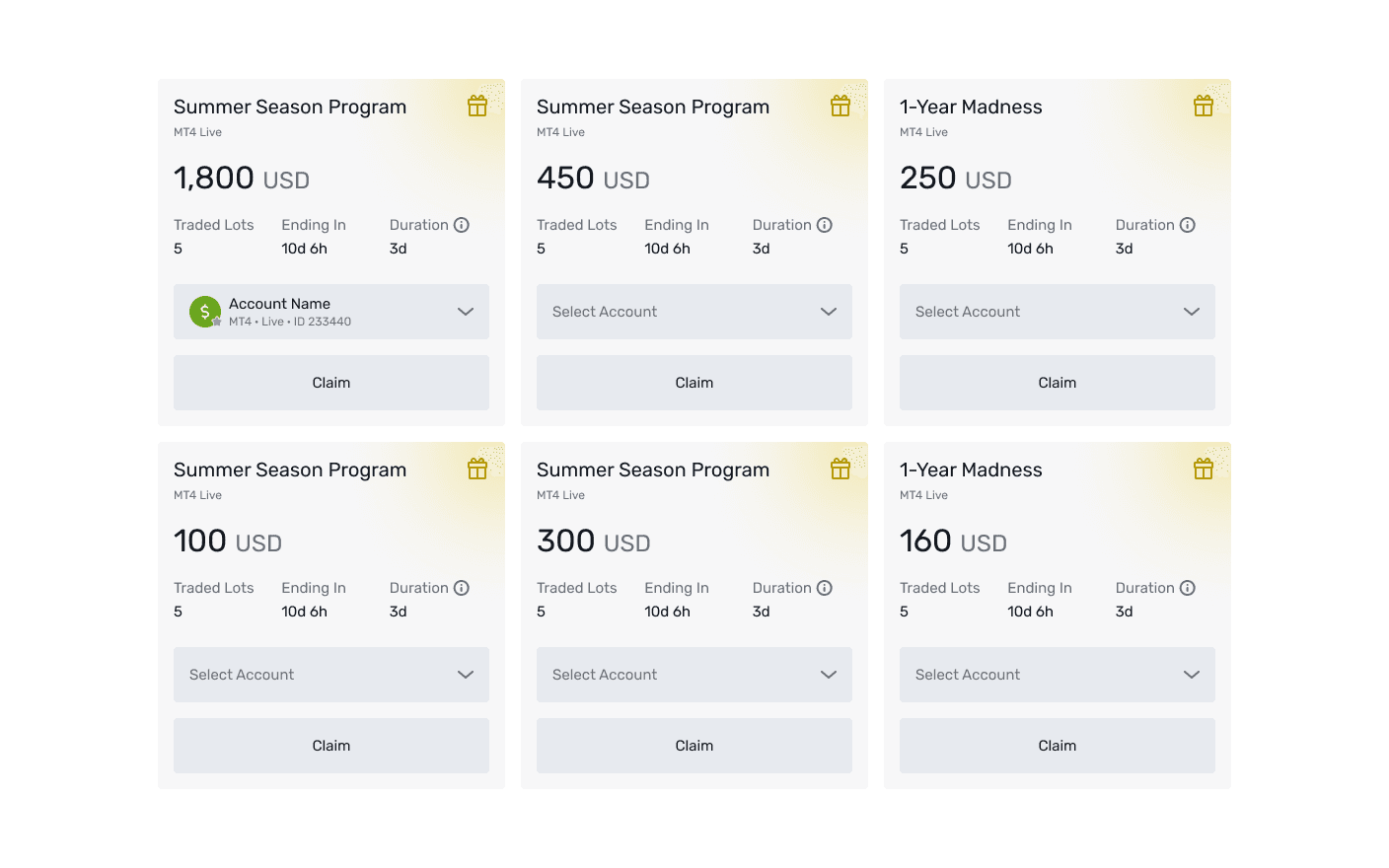
Task: Open Select Account dropdown on 450 USD card
Action: 694,312
